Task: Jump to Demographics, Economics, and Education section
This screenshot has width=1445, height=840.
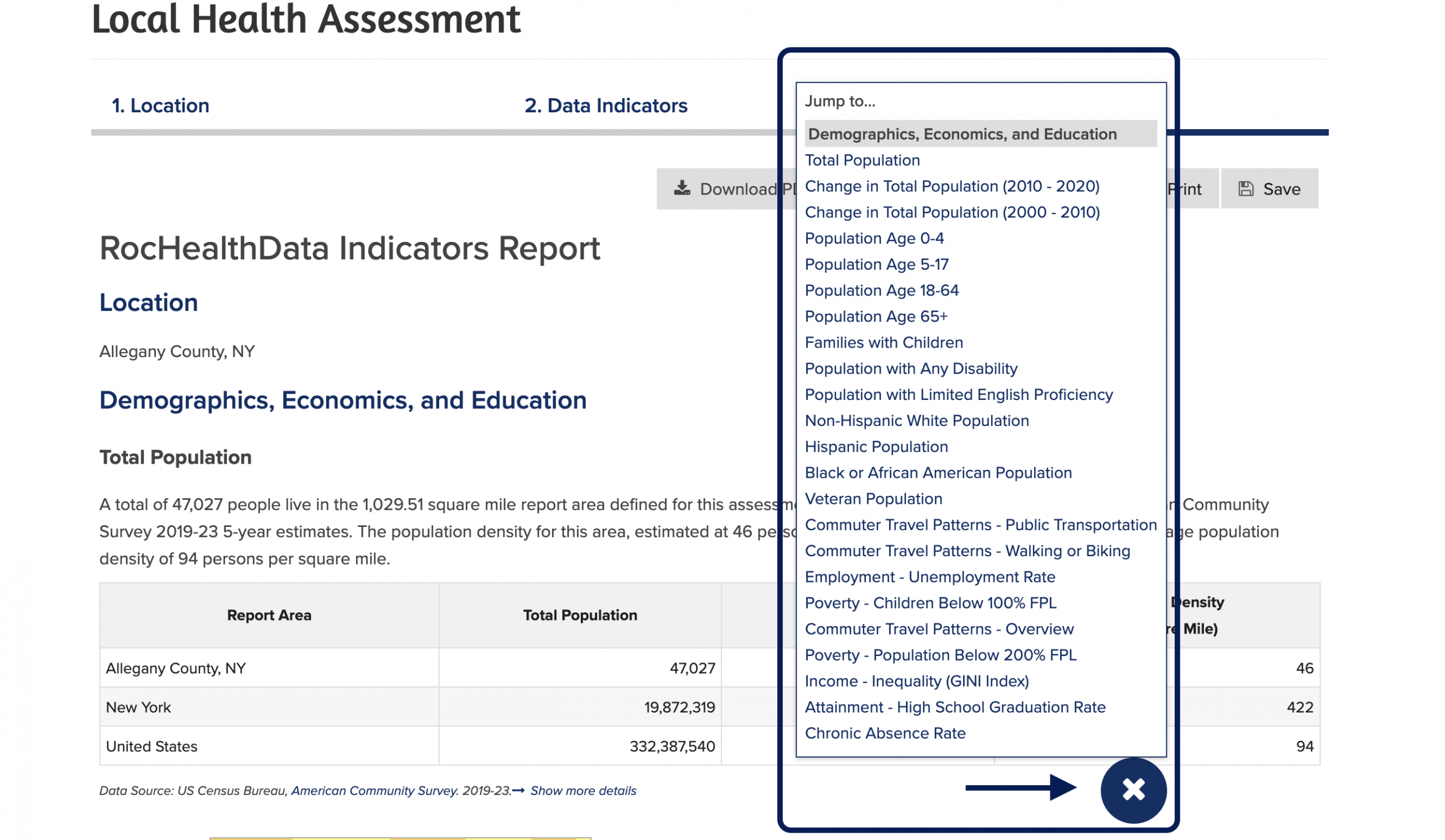Action: (980, 134)
